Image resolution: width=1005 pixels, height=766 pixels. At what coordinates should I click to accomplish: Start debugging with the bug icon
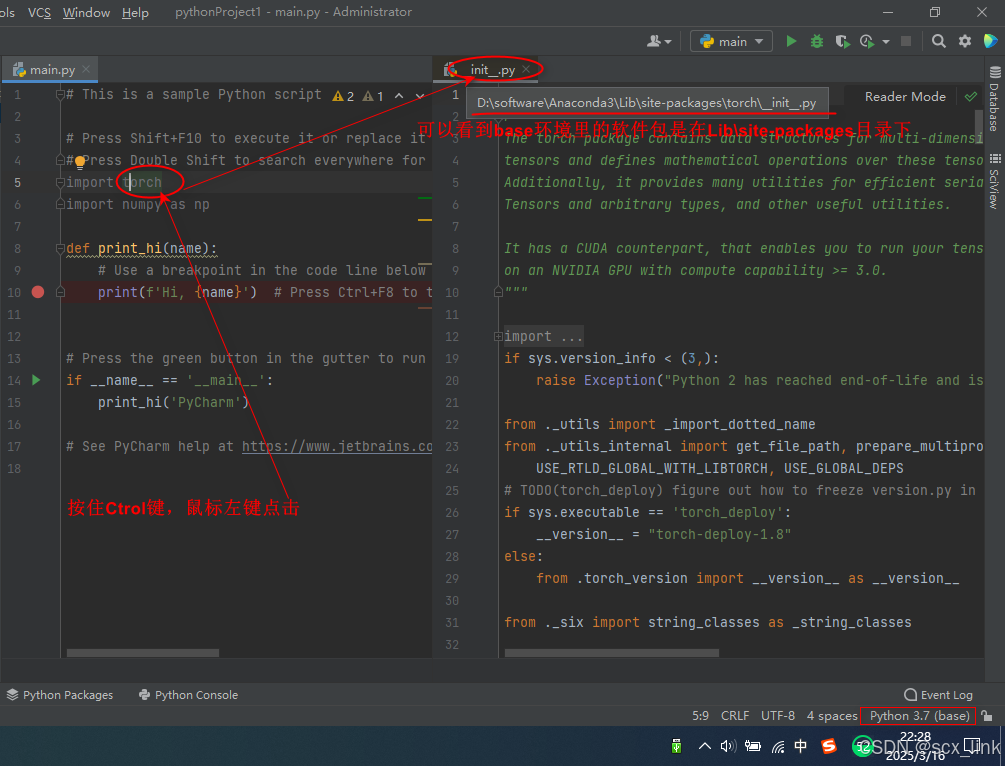click(x=817, y=42)
